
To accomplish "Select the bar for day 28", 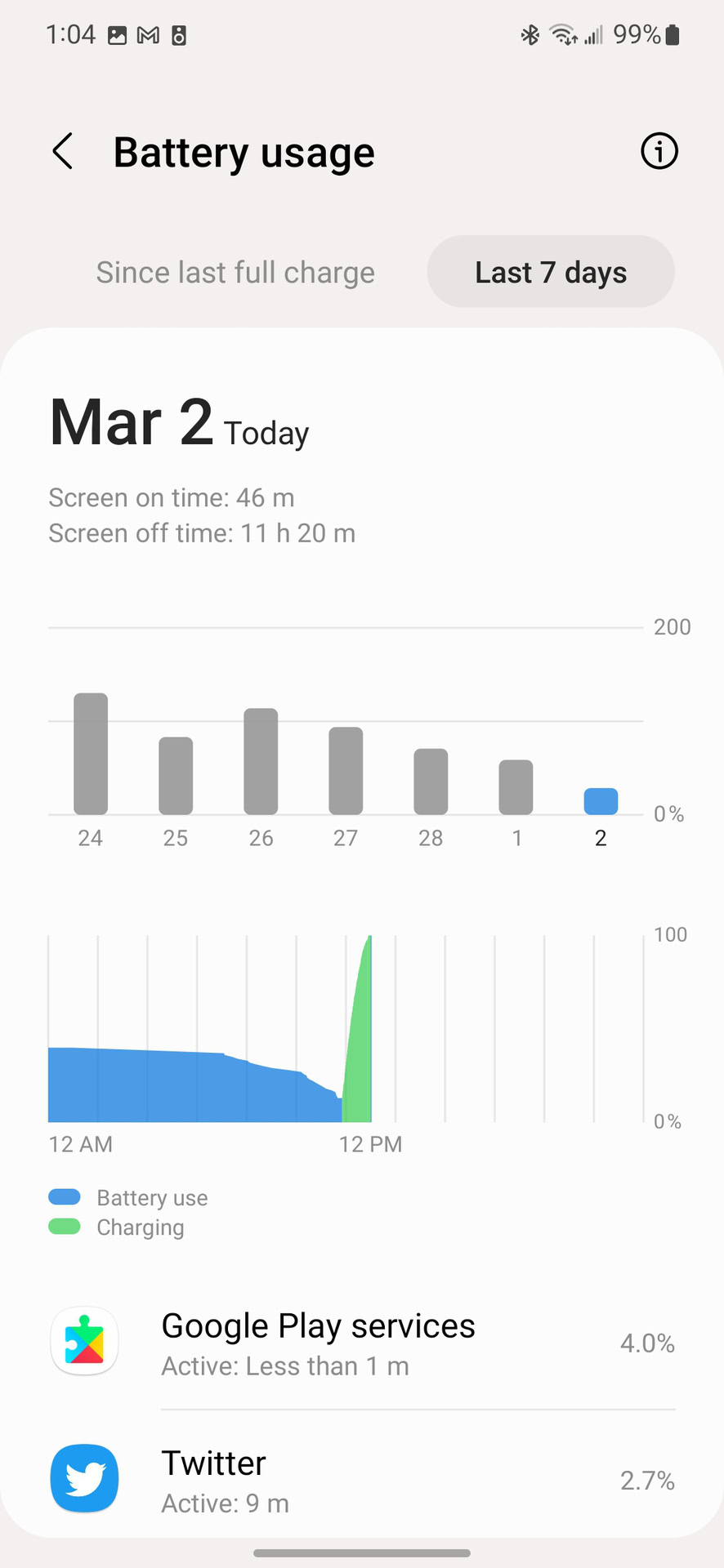I will click(431, 781).
